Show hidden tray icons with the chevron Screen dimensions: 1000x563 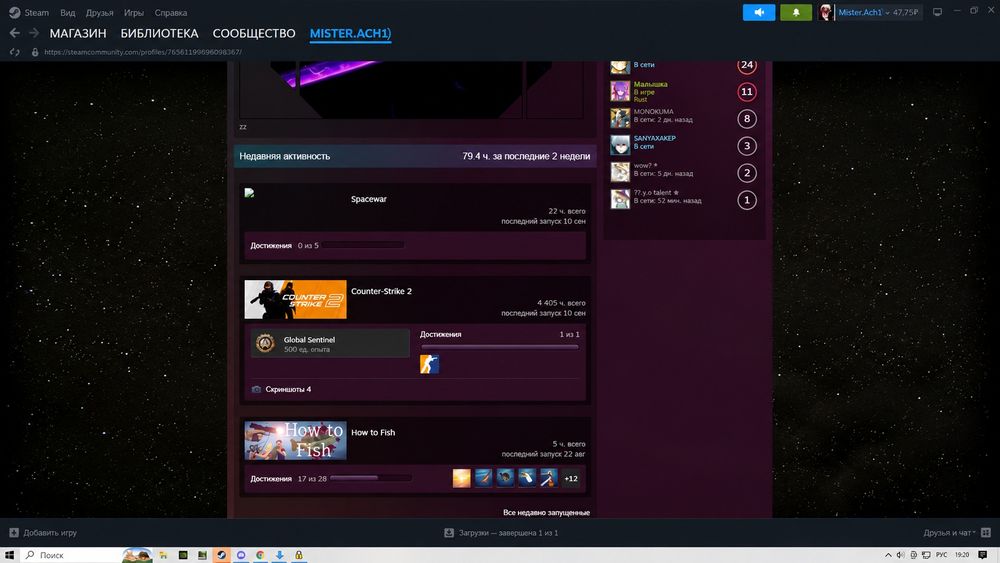(x=888, y=555)
